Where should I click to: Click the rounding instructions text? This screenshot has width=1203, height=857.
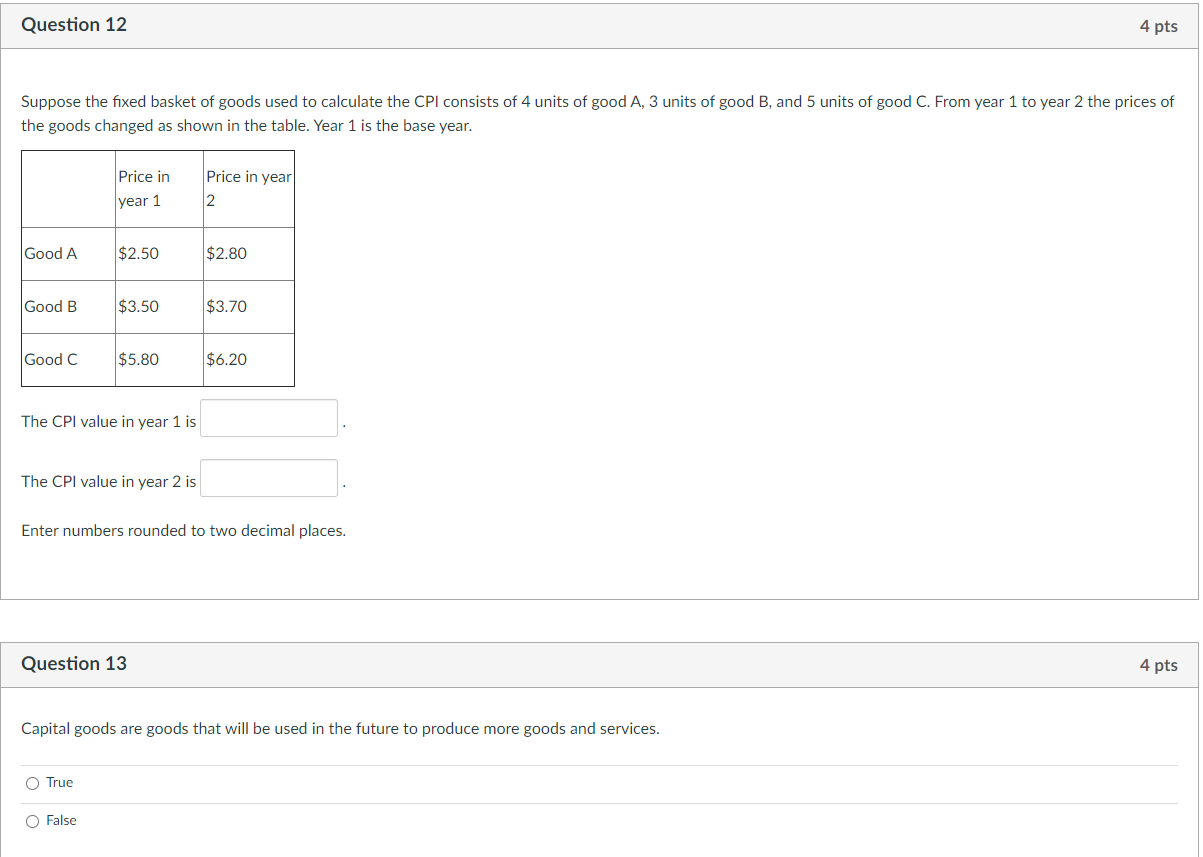pos(183,530)
